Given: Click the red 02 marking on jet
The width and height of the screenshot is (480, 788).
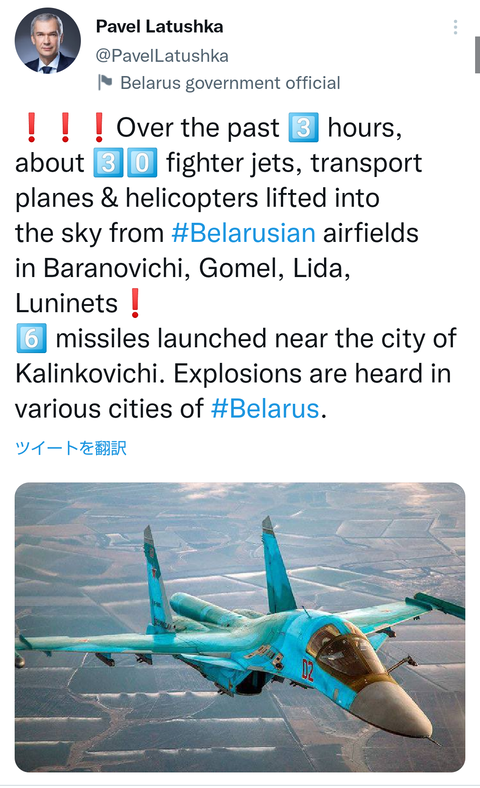Looking at the screenshot, I should (307, 670).
